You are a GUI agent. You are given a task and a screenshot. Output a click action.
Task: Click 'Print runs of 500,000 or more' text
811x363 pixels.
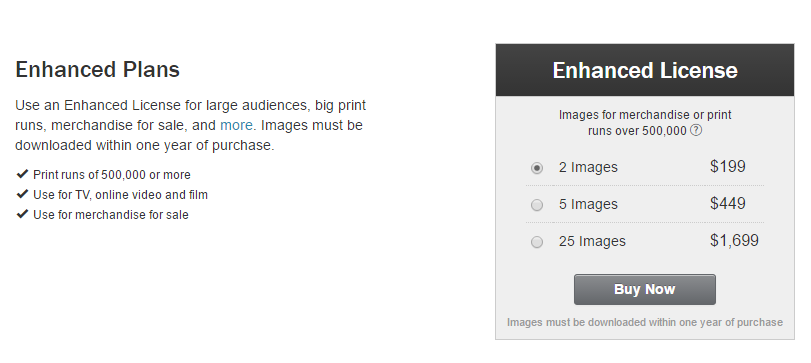(112, 175)
